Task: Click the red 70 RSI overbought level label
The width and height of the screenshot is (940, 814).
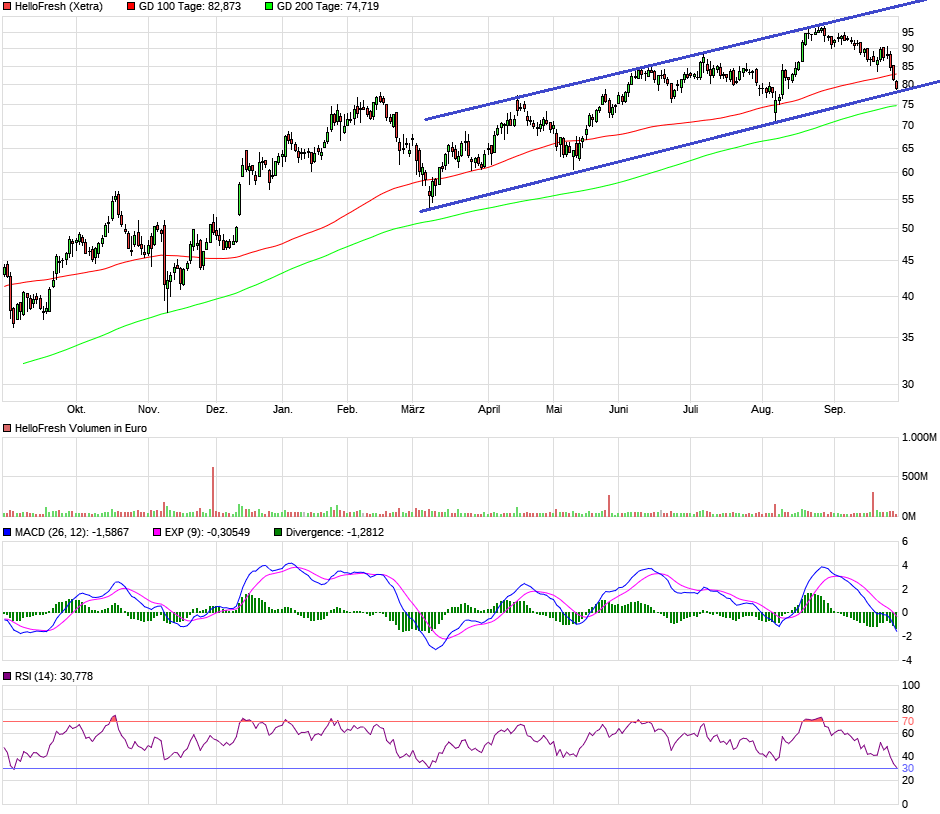Action: coord(908,722)
